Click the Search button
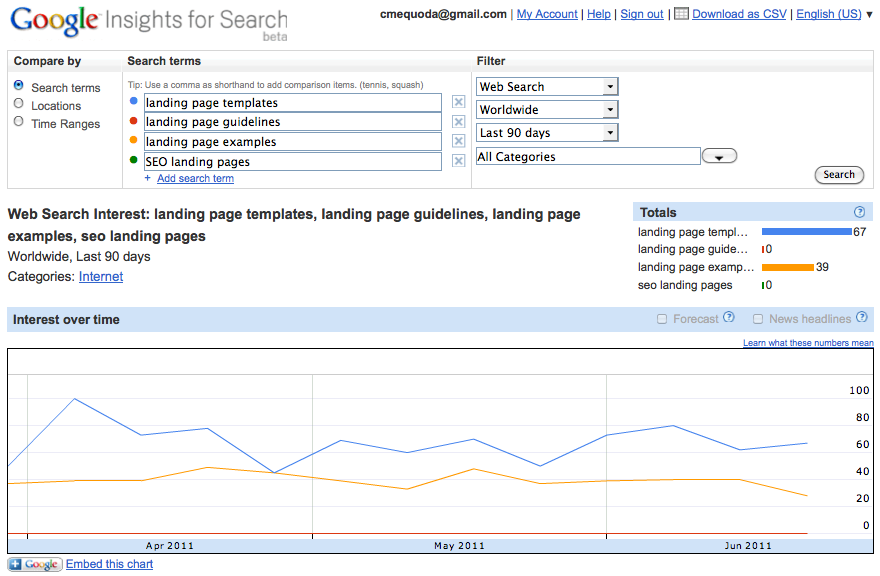Viewport: 880px width, 576px height. coord(838,175)
